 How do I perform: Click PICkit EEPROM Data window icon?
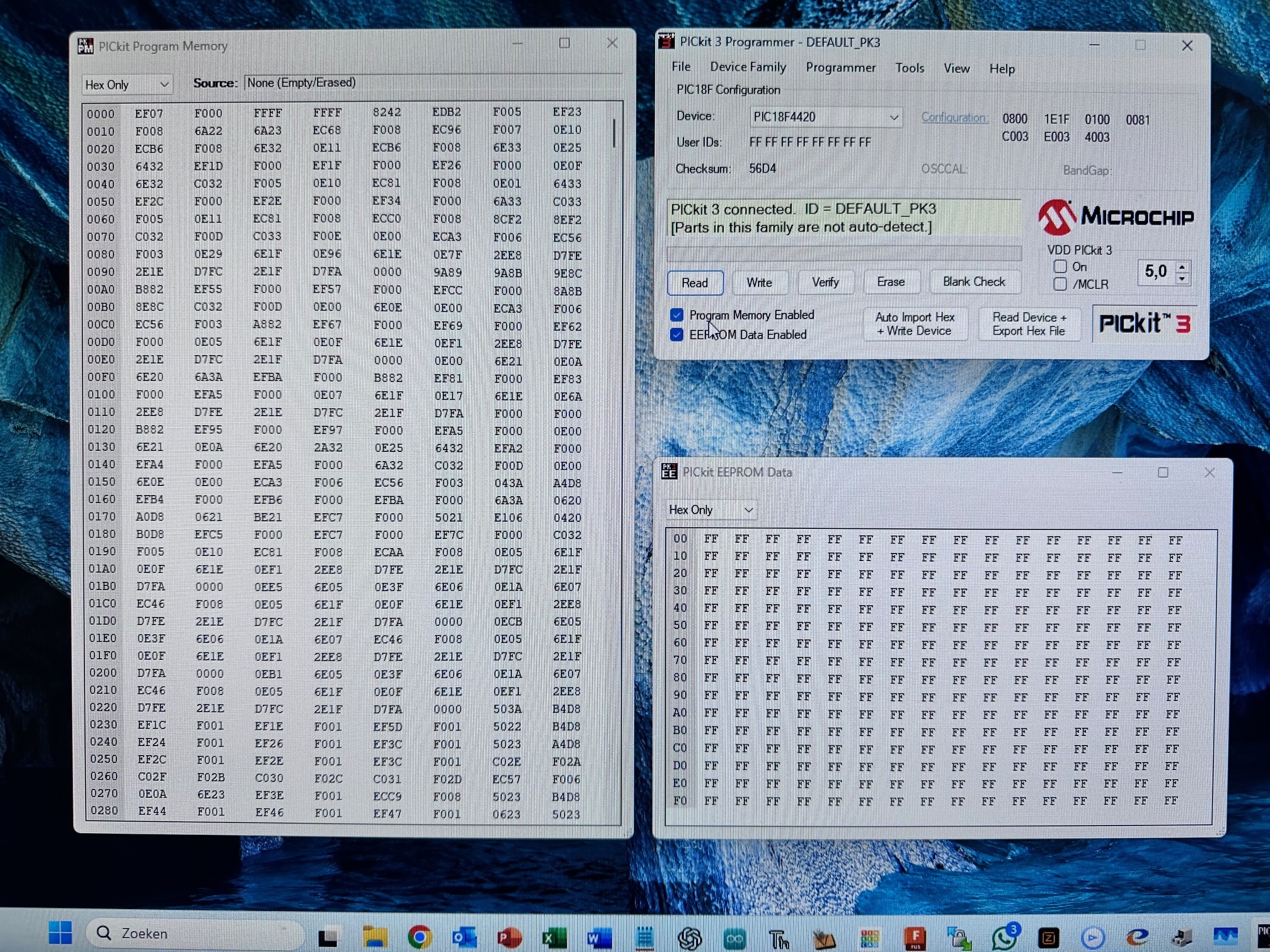click(669, 471)
